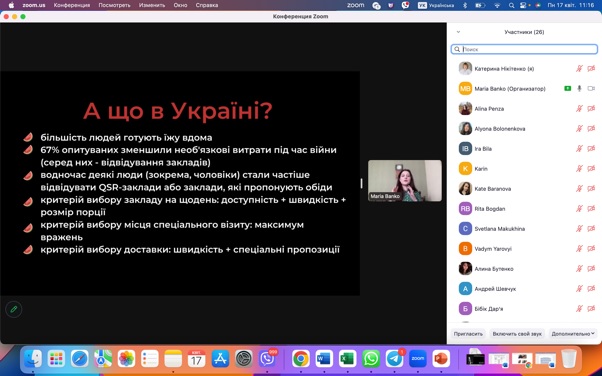Open the Посмотреть menu
Viewport: 602px width, 376px height.
click(114, 5)
